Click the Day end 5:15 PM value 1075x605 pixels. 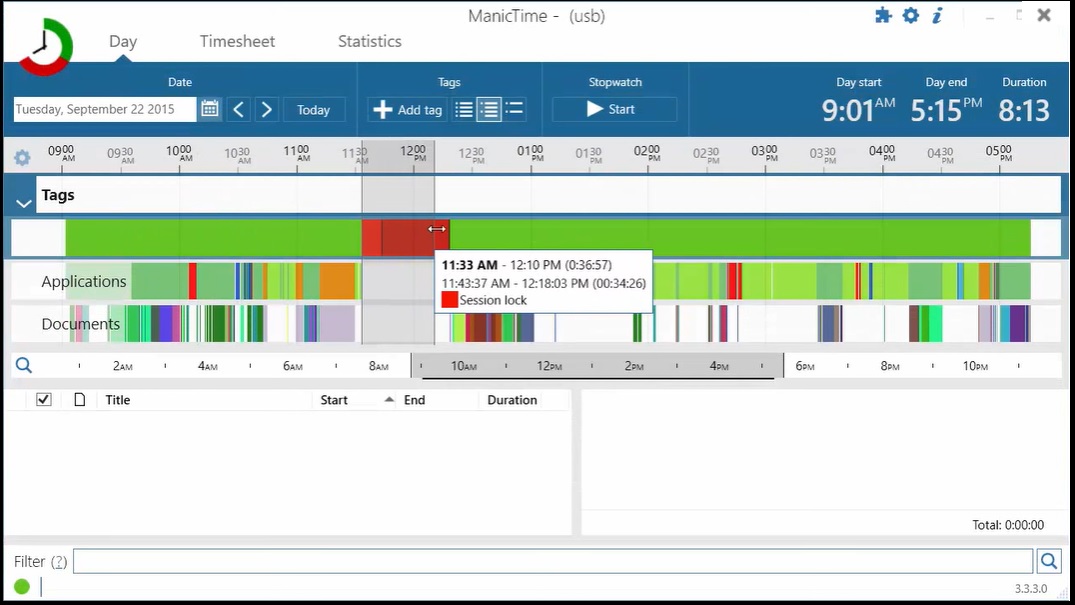[946, 110]
